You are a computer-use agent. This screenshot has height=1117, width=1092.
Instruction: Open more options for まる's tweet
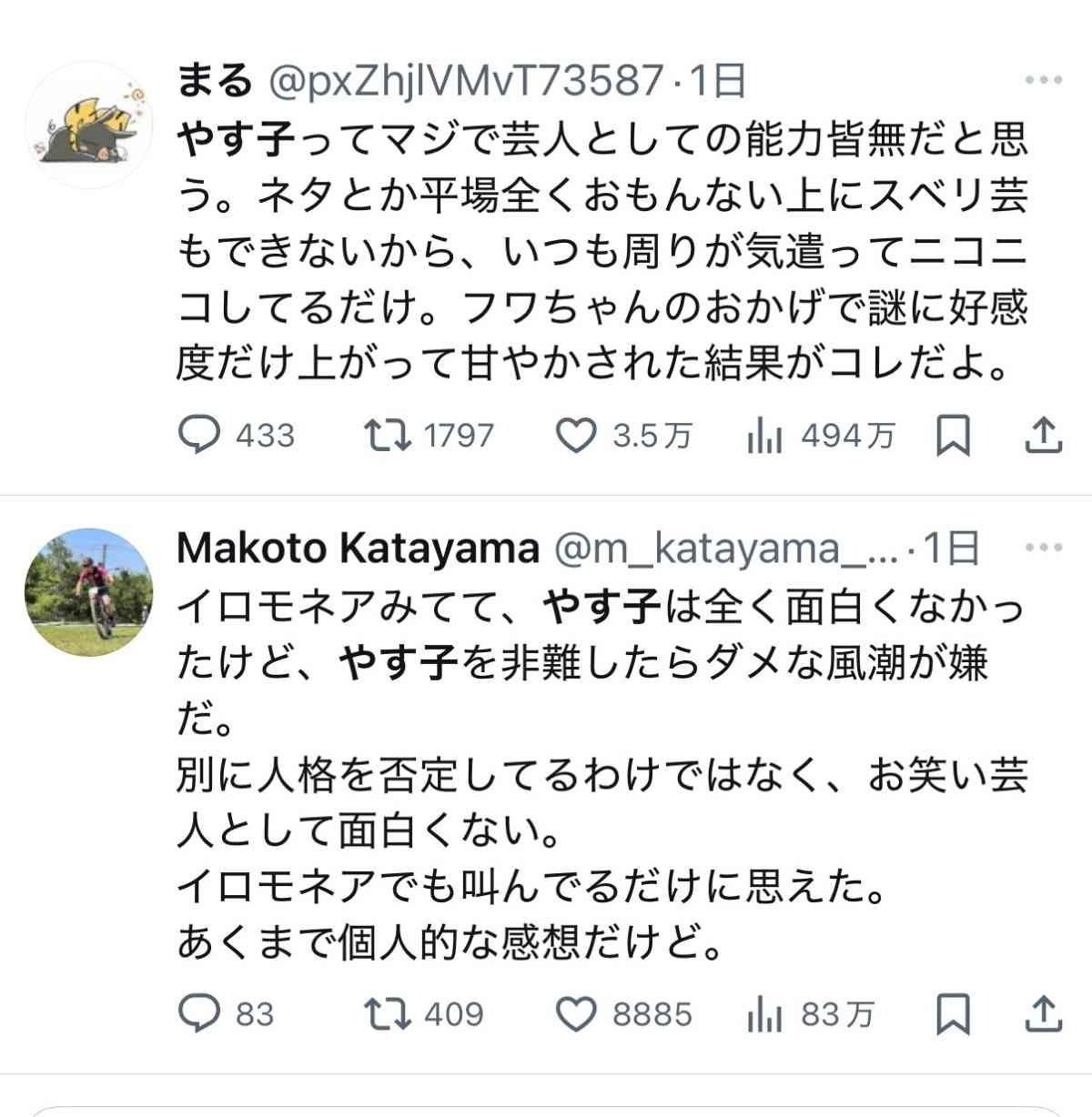1044,81
